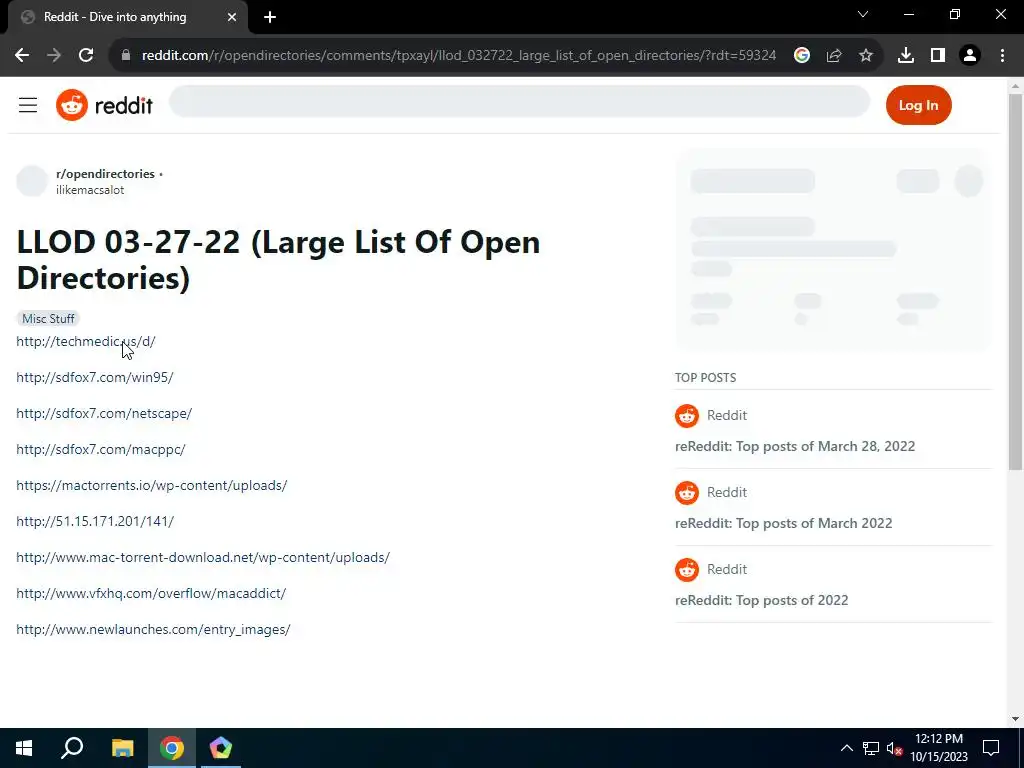Reload the current page
1024x768 pixels.
coord(86,56)
